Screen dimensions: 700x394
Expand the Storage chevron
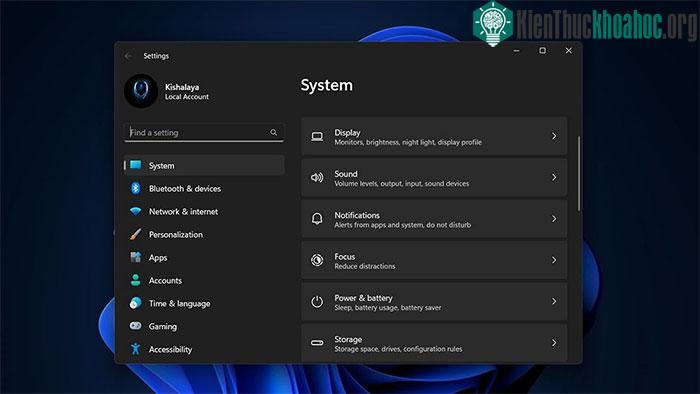[554, 343]
